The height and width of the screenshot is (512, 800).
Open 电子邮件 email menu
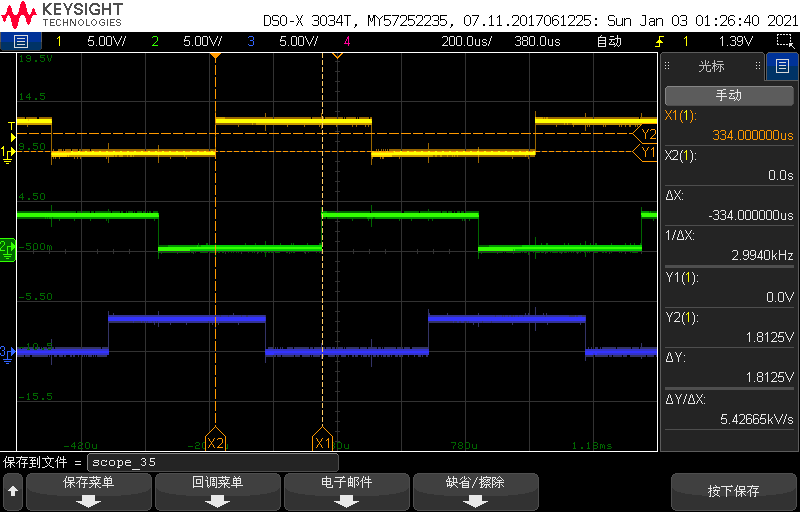tap(347, 492)
